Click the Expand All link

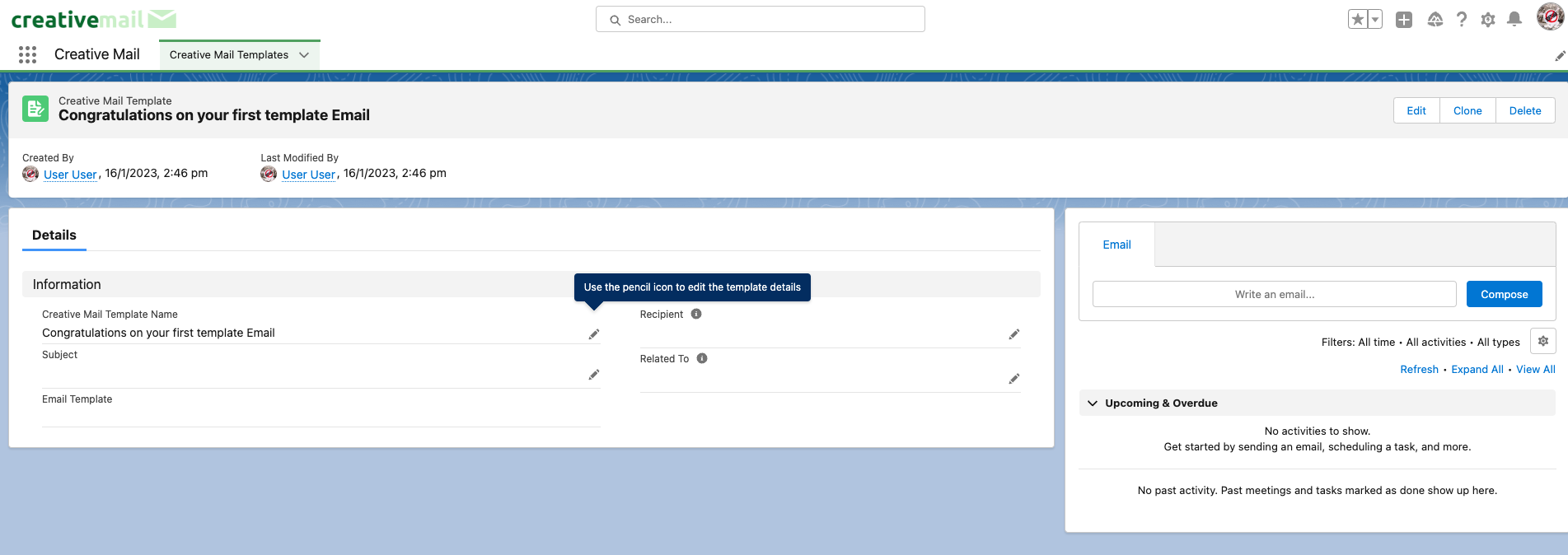click(1477, 370)
